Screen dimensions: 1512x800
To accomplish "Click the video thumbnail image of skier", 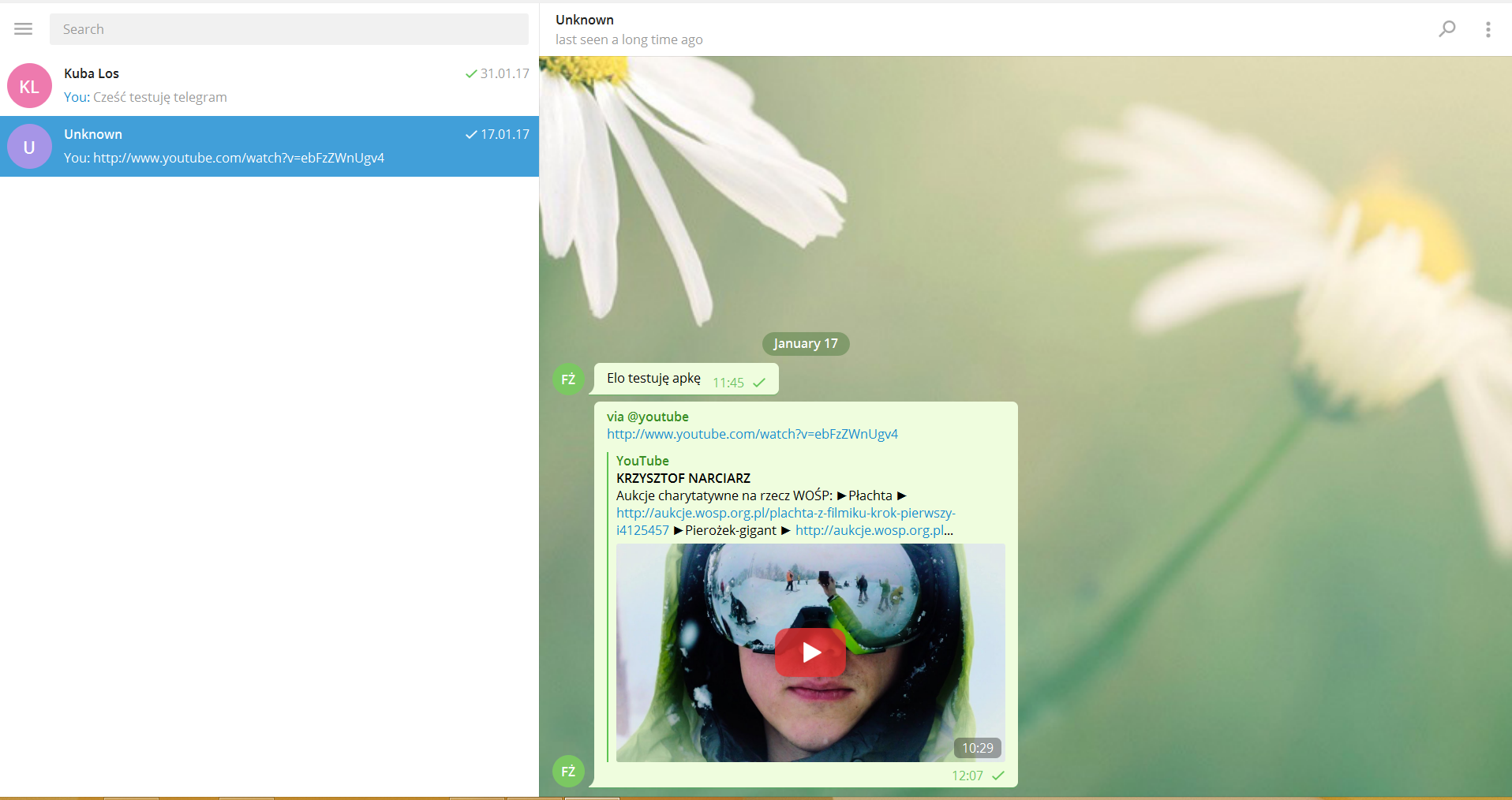I will tap(810, 652).
